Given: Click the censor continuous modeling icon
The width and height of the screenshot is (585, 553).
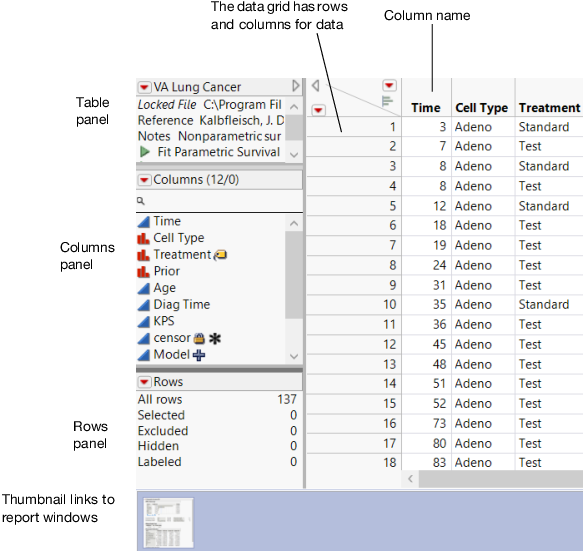Looking at the screenshot, I should 144,338.
